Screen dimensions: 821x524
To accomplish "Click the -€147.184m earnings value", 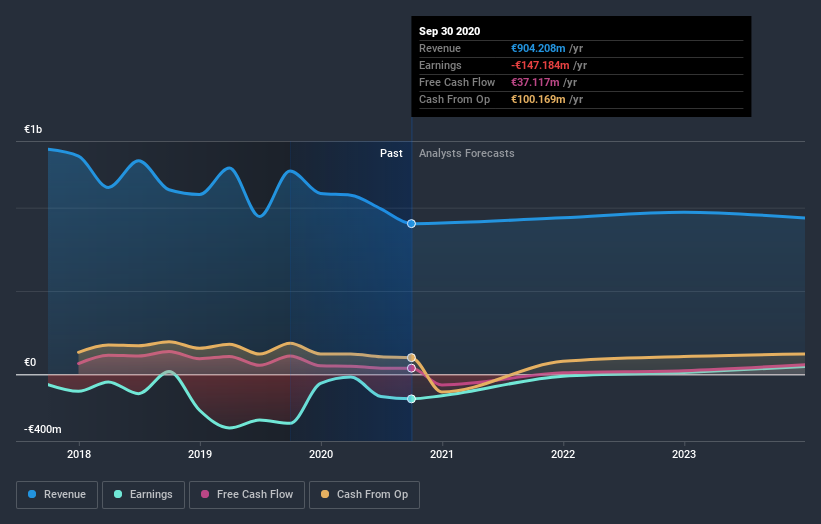I will 540,65.
